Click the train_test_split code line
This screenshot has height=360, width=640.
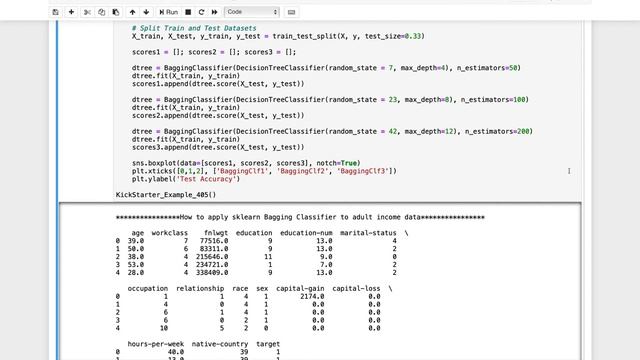point(278,36)
